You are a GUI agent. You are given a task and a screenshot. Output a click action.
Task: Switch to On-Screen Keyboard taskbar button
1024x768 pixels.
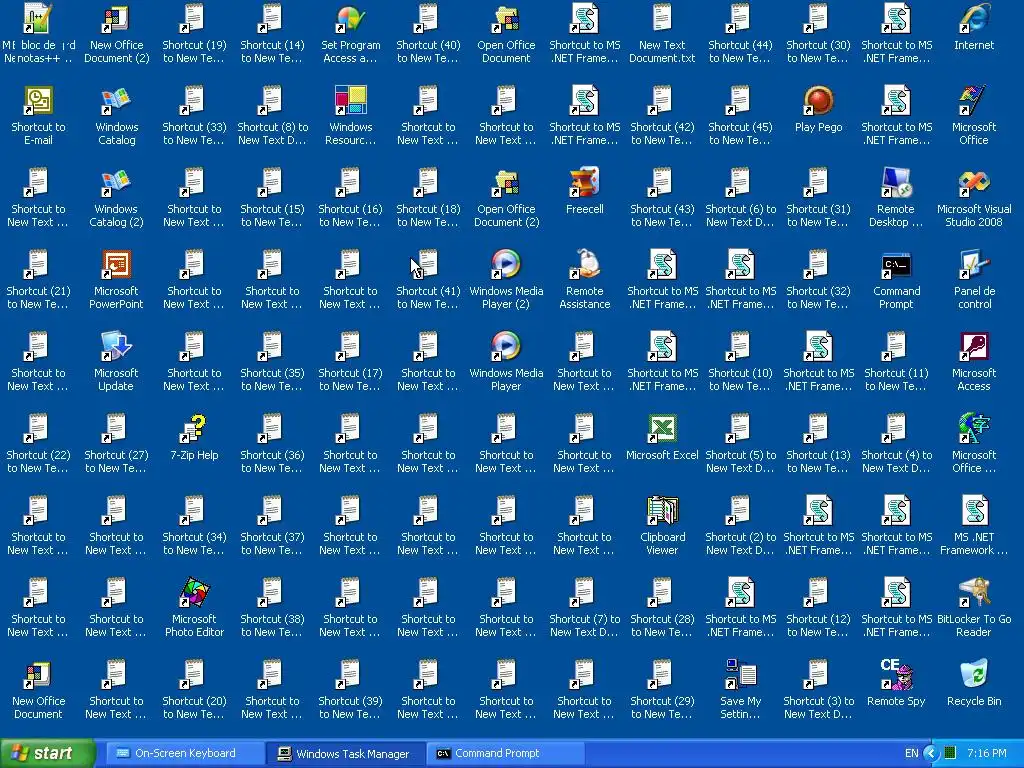click(x=184, y=753)
